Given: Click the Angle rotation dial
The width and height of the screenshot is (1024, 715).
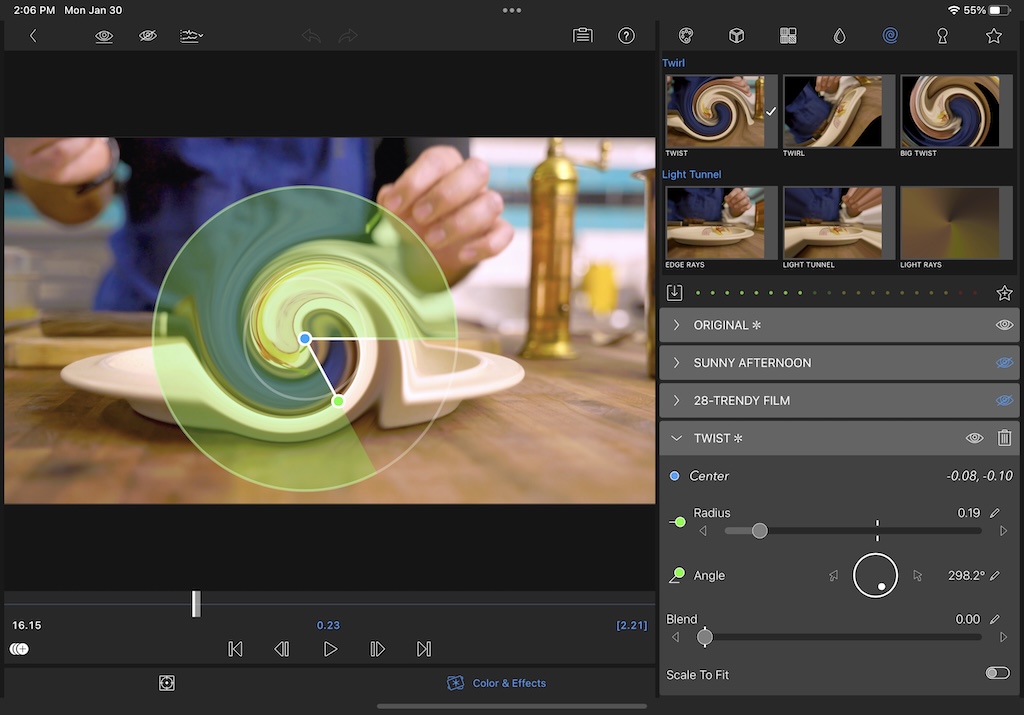Looking at the screenshot, I should [875, 575].
